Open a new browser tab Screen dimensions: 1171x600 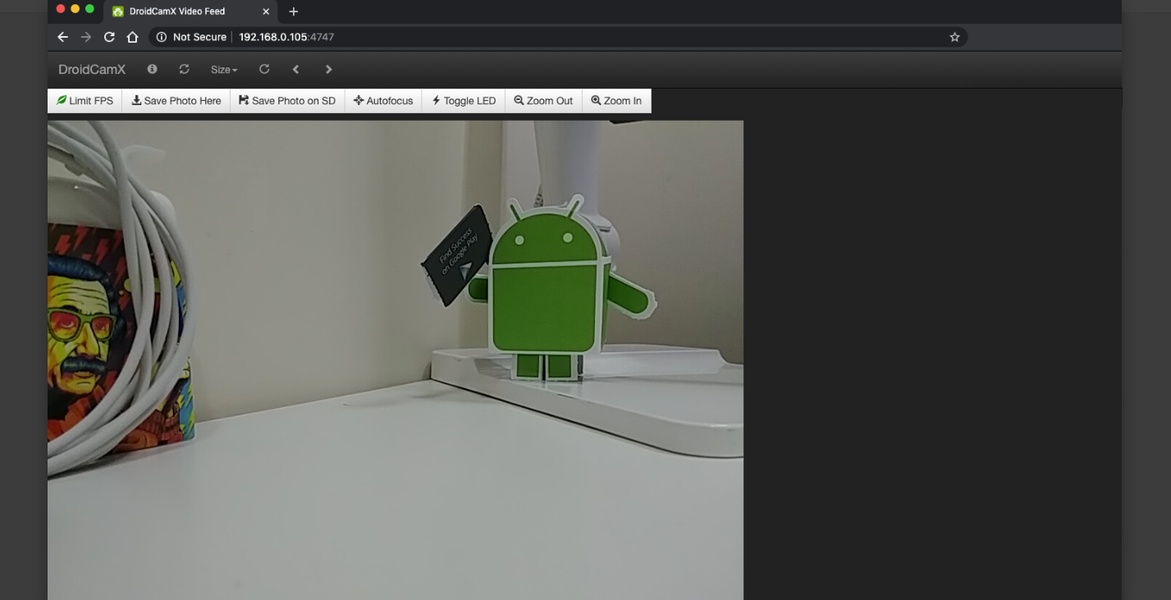(x=293, y=11)
